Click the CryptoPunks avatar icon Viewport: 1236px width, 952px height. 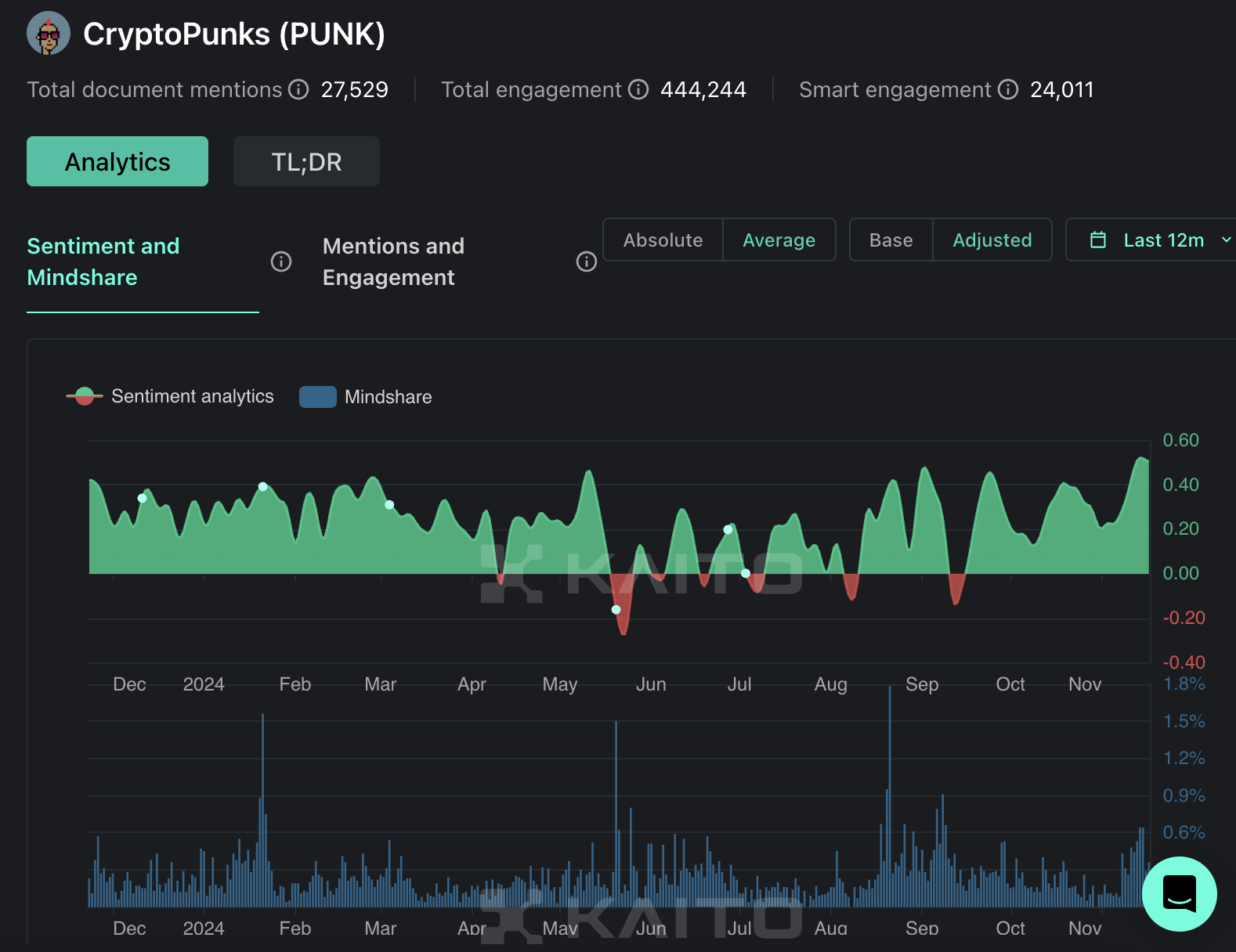click(x=49, y=34)
